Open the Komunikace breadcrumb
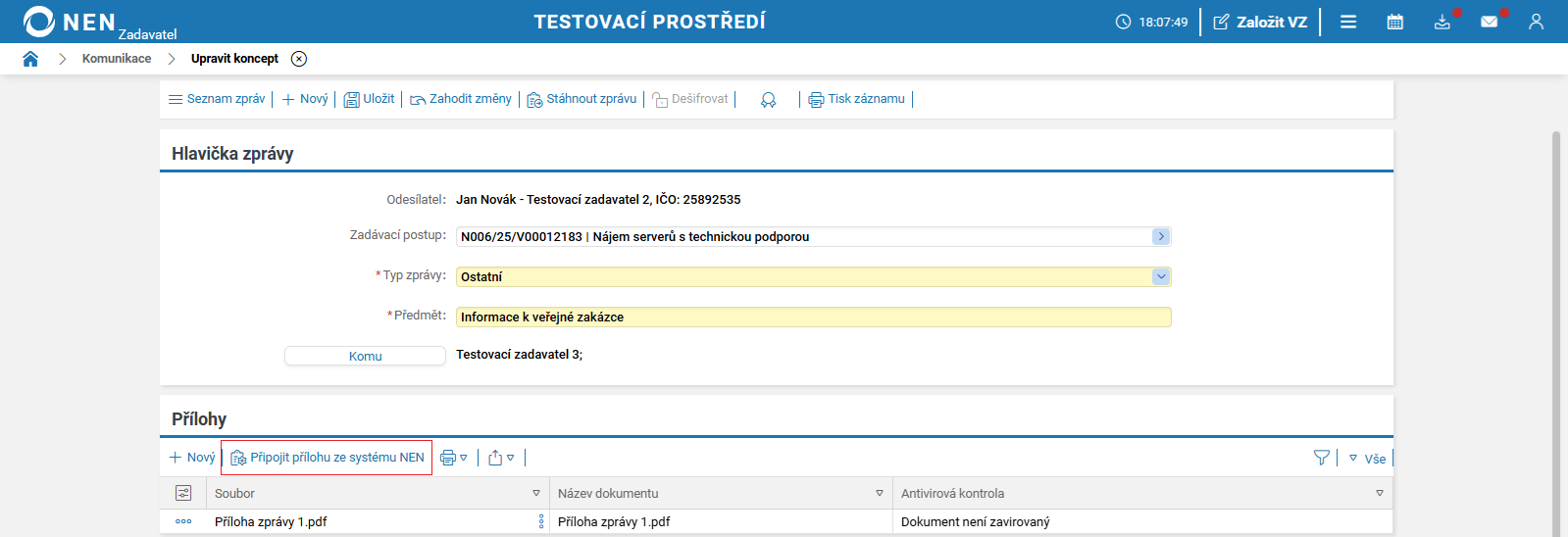This screenshot has width=1568, height=537. (117, 59)
